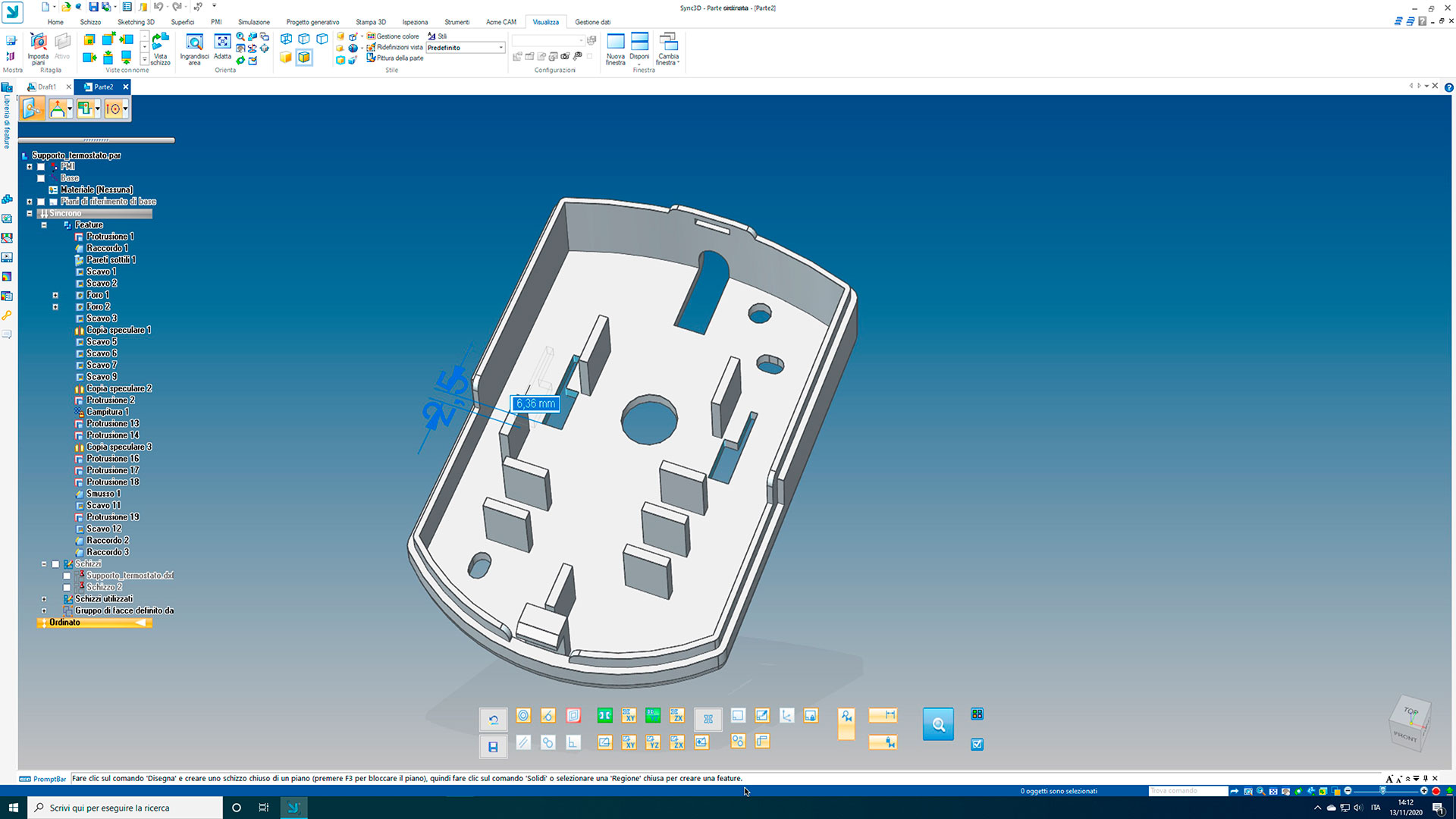Click the Ridefinizioni vista button
Viewport: 1456px width, 819px height.
pos(394,47)
